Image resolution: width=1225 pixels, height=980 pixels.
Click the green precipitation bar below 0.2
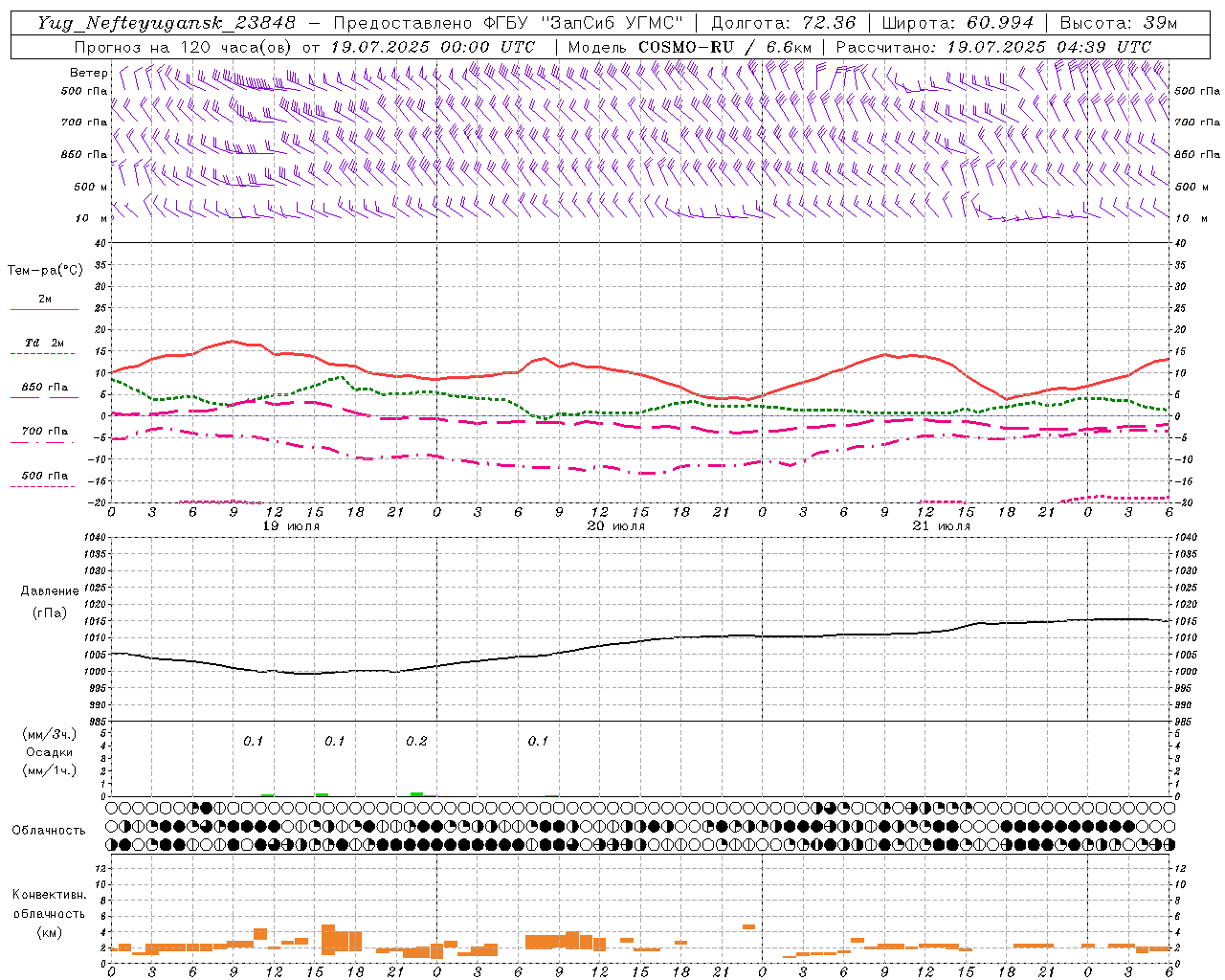[416, 794]
